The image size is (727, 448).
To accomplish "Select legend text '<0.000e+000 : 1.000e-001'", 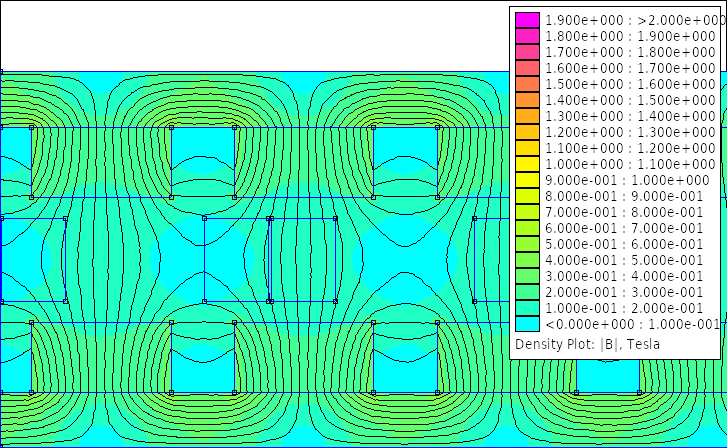I will tap(632, 324).
